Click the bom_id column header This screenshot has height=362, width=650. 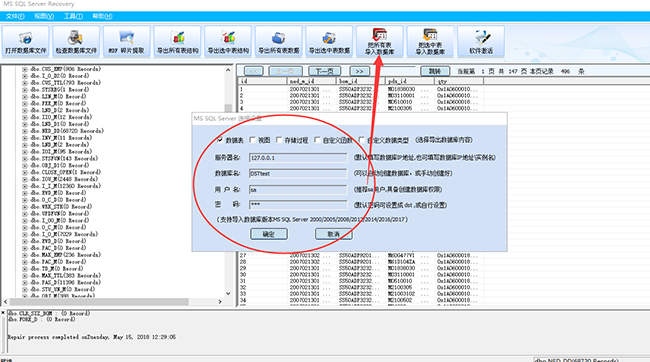[361, 81]
